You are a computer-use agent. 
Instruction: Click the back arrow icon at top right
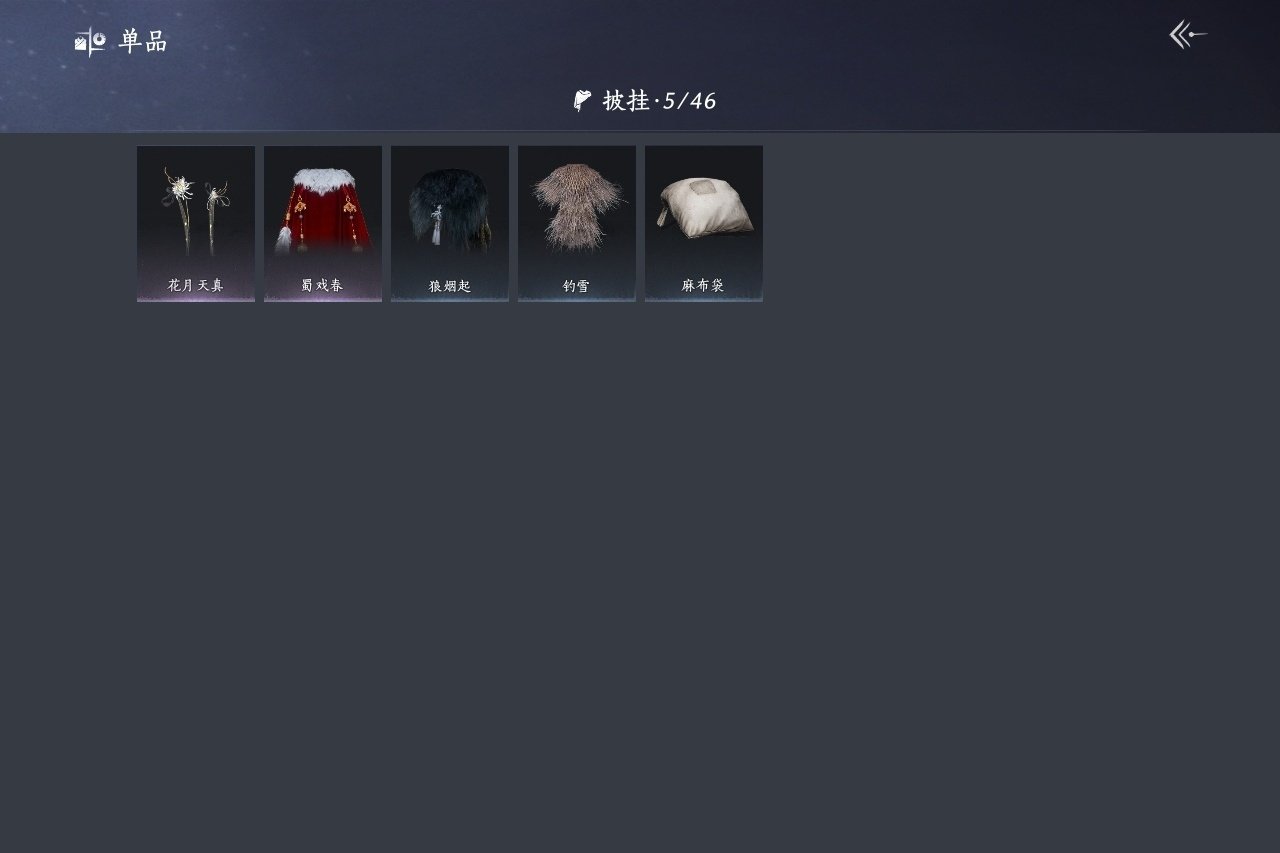pos(1188,35)
